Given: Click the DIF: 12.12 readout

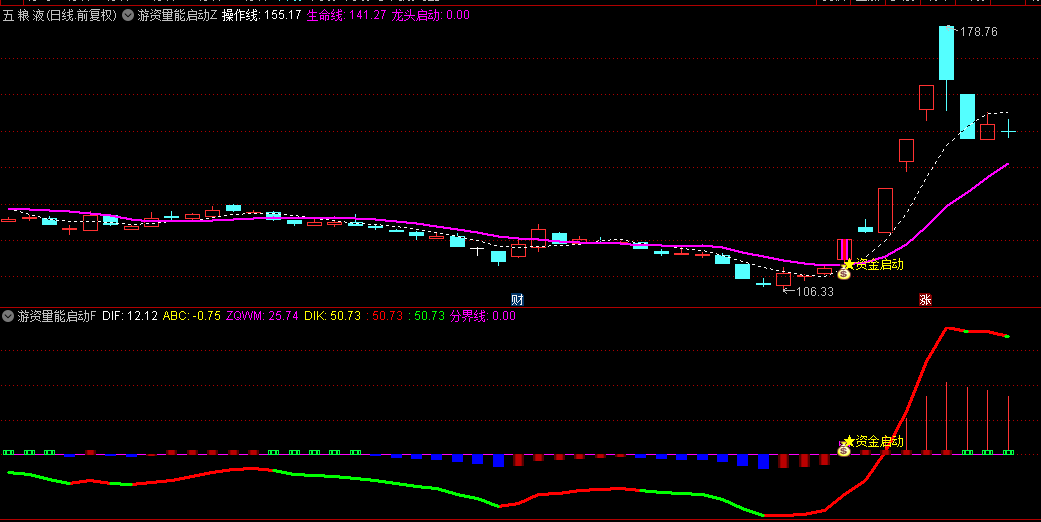Looking at the screenshot, I should [130, 316].
